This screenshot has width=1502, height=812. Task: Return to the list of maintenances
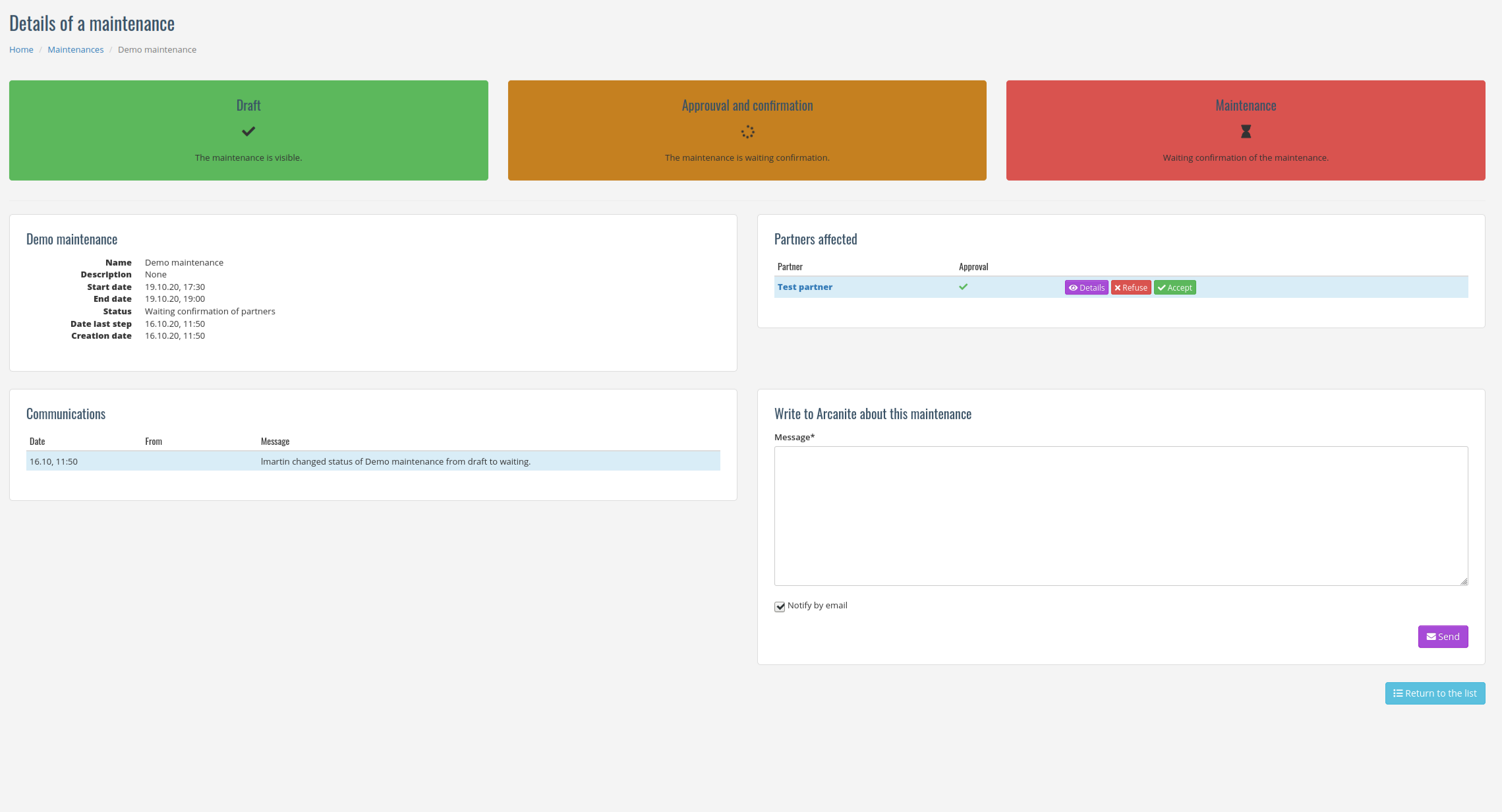pyautogui.click(x=1435, y=693)
